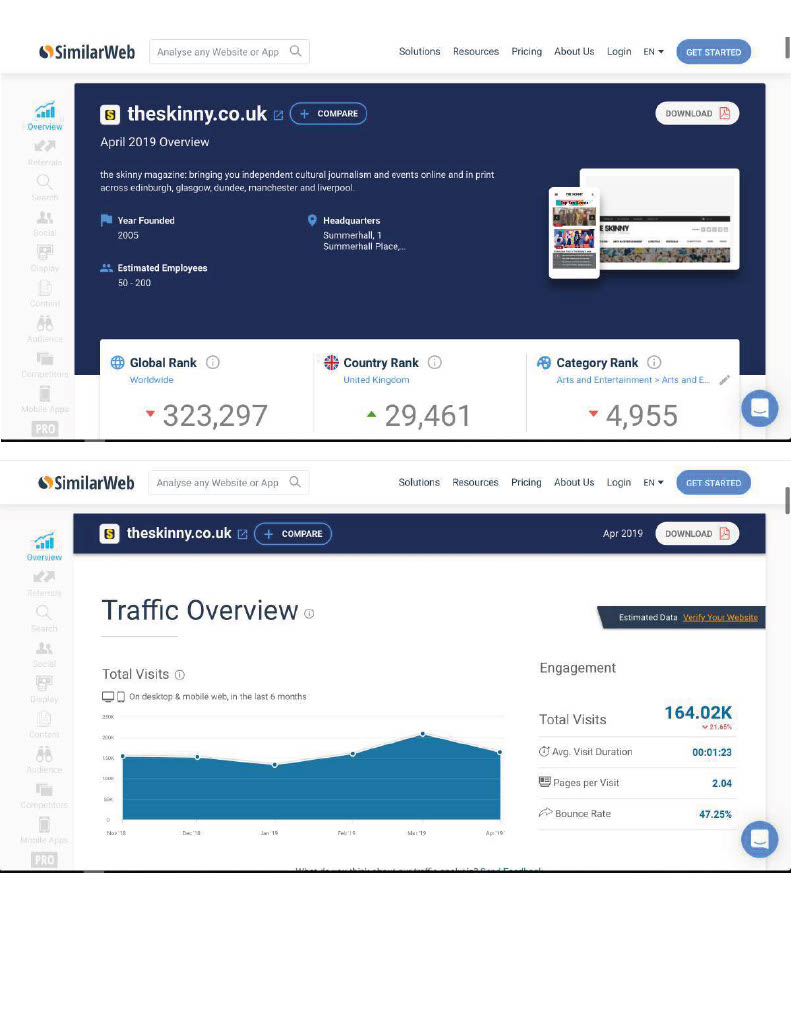This screenshot has height=1024, width=791.
Task: Focus bottom screenshot's Analyse any Website field
Action: [229, 483]
